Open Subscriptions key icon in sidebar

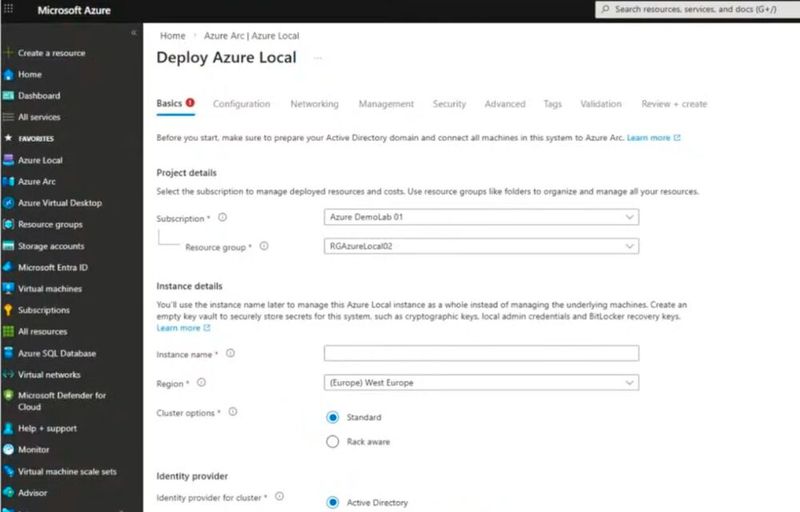click(8, 310)
